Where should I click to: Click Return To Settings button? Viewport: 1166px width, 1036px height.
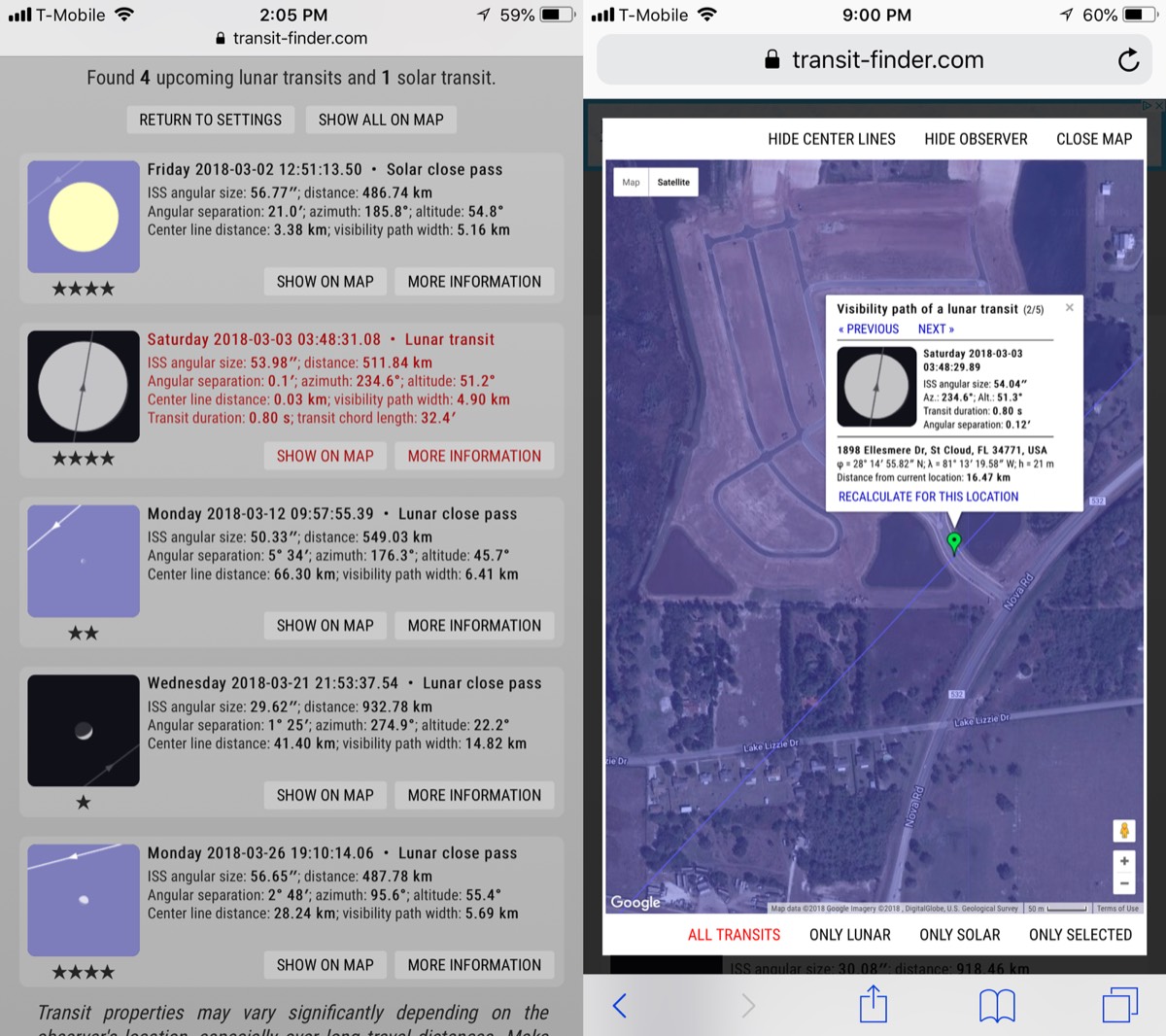(210, 120)
